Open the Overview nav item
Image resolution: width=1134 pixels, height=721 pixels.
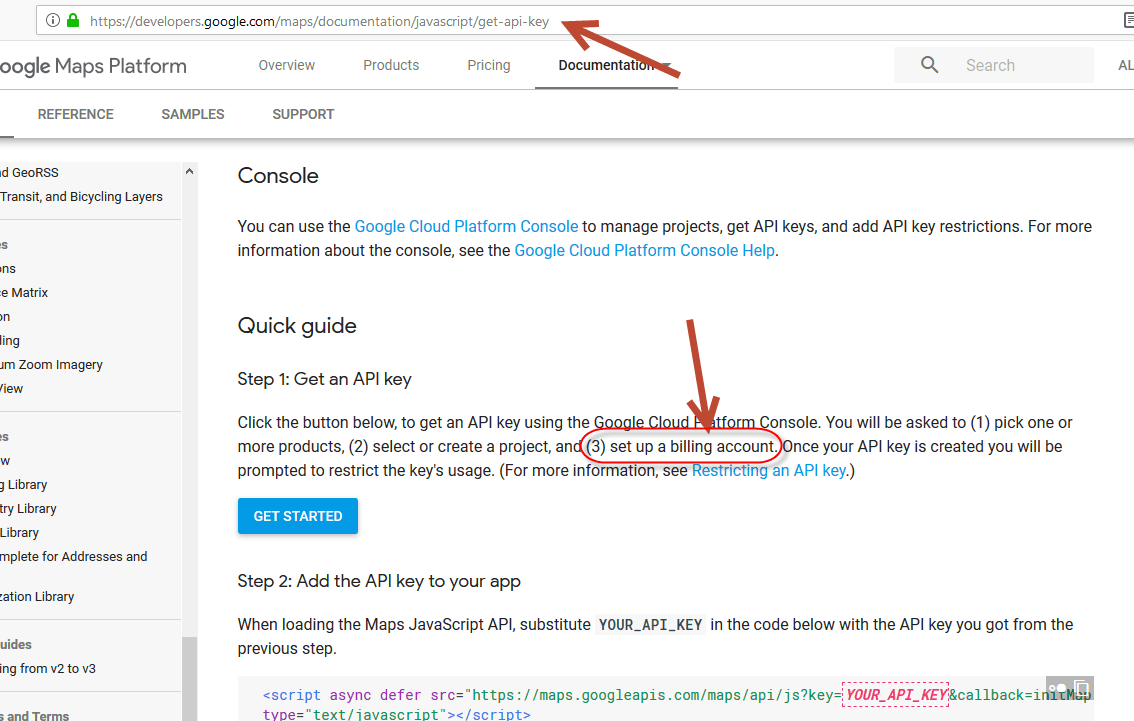point(286,65)
